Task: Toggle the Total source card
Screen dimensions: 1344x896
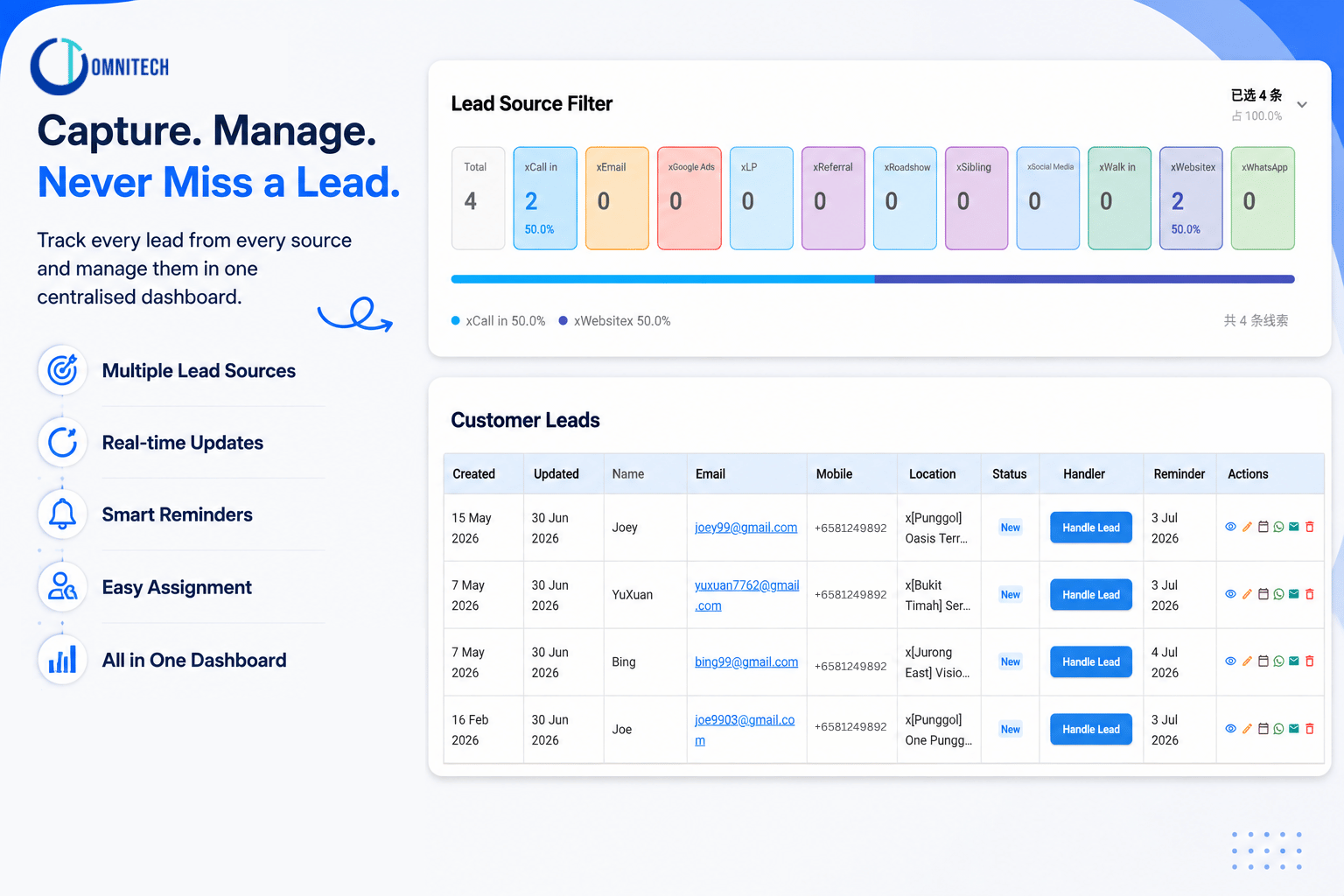Action: (478, 198)
